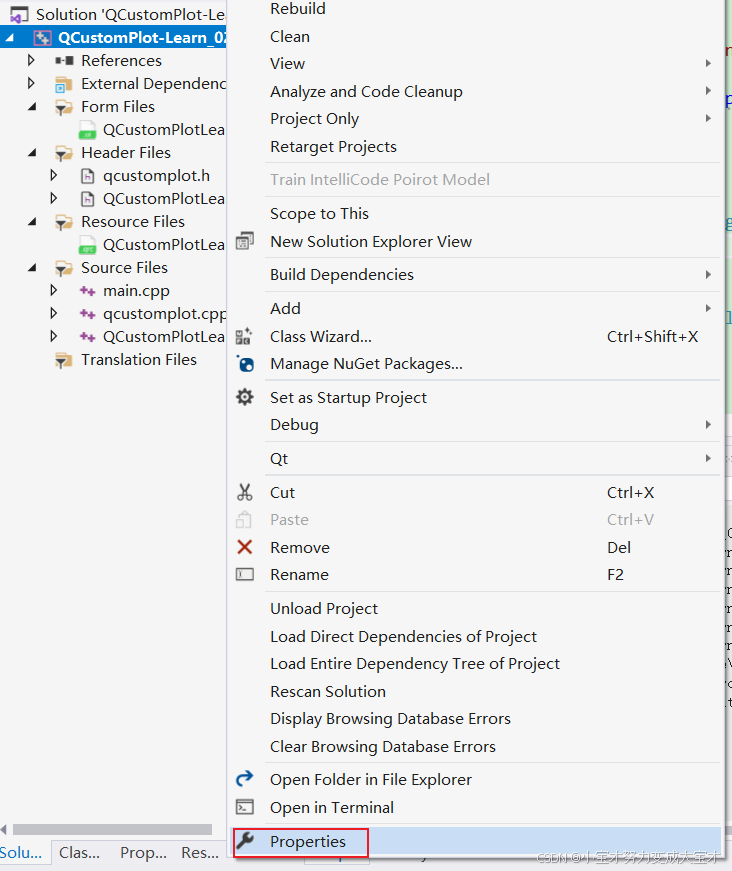Click the green .qrc file icon under Resource Files
The width and height of the screenshot is (732, 871).
tap(87, 246)
